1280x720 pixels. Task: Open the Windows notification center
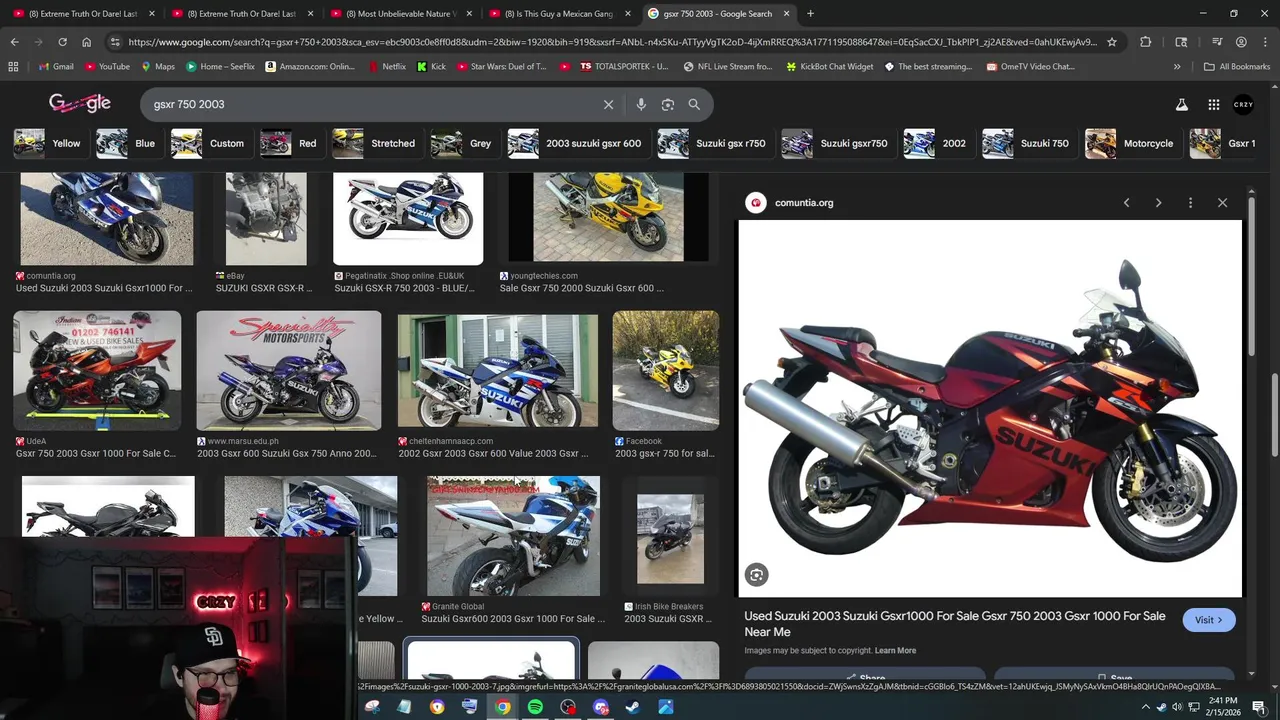[x=1259, y=707]
